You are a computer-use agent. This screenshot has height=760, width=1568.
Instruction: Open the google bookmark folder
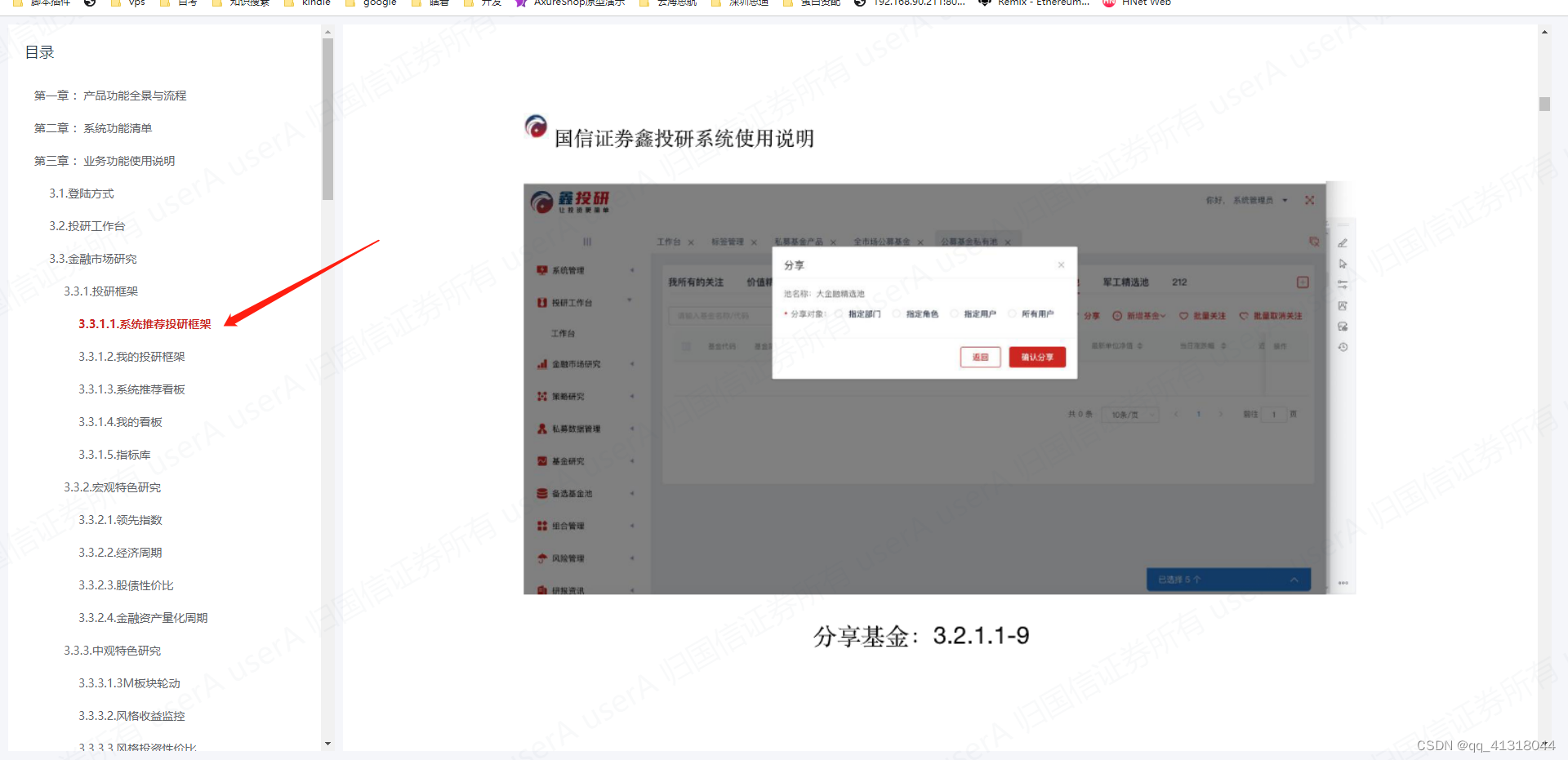(x=371, y=2)
